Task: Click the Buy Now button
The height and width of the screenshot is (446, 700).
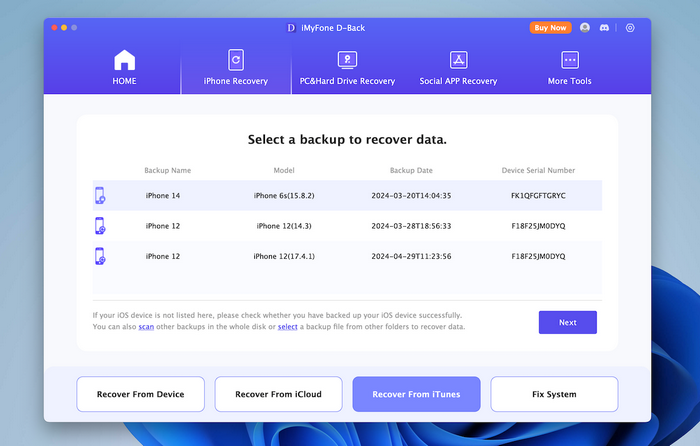Action: [550, 28]
